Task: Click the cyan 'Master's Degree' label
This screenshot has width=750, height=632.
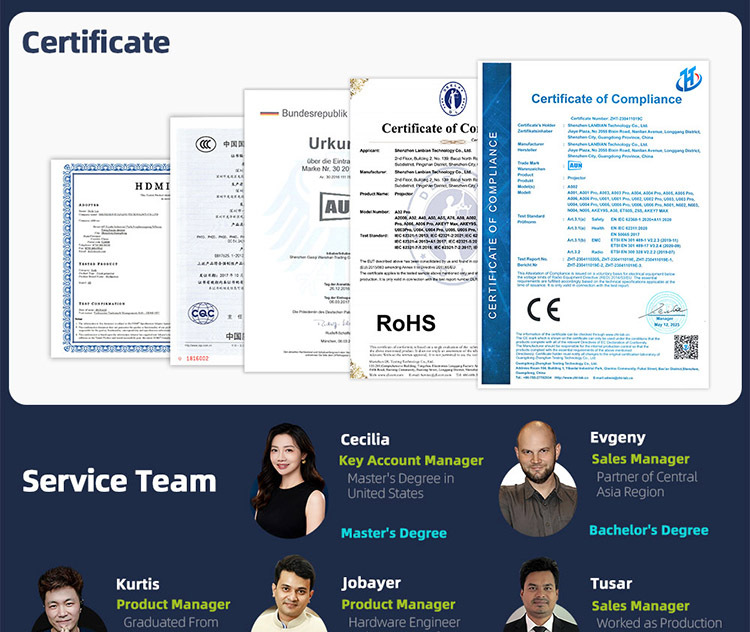Action: point(394,533)
